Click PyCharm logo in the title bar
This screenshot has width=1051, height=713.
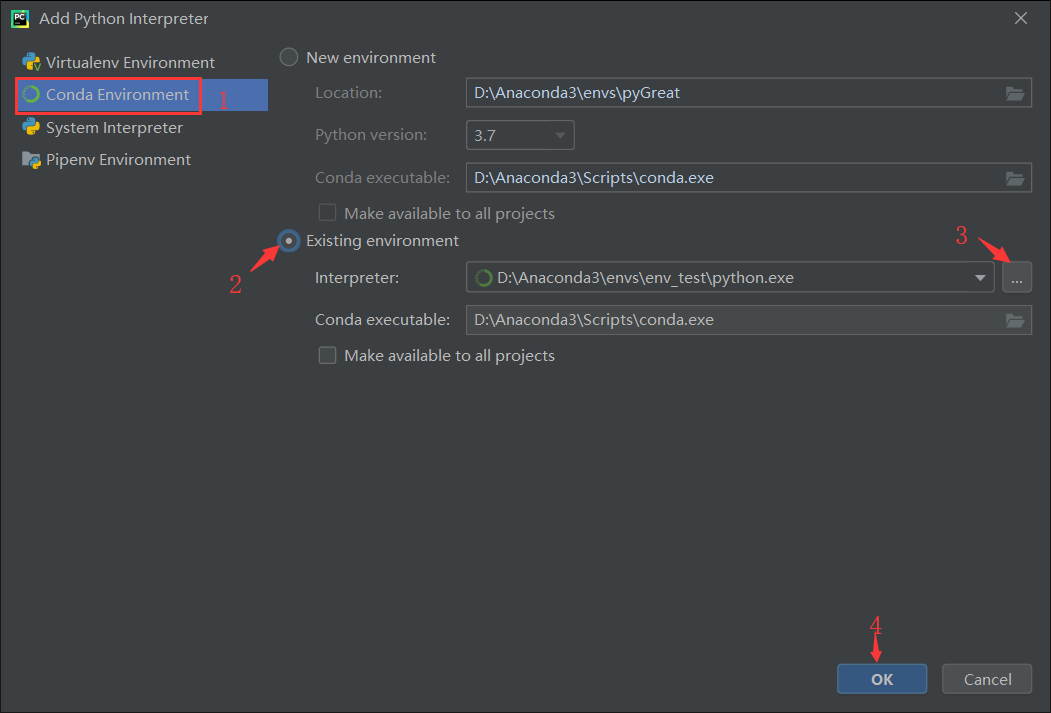[19, 18]
